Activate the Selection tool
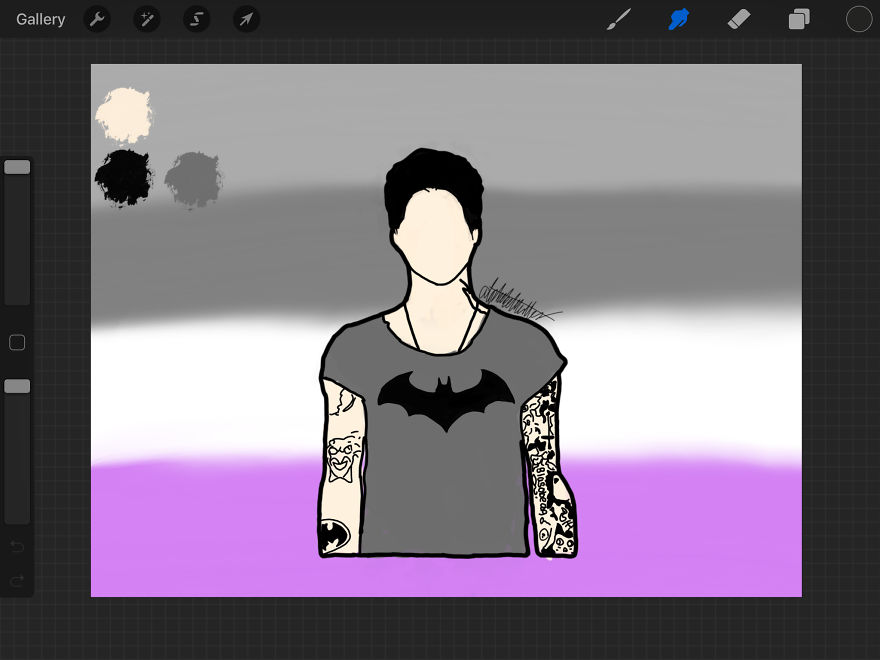This screenshot has height=660, width=880. coord(197,19)
